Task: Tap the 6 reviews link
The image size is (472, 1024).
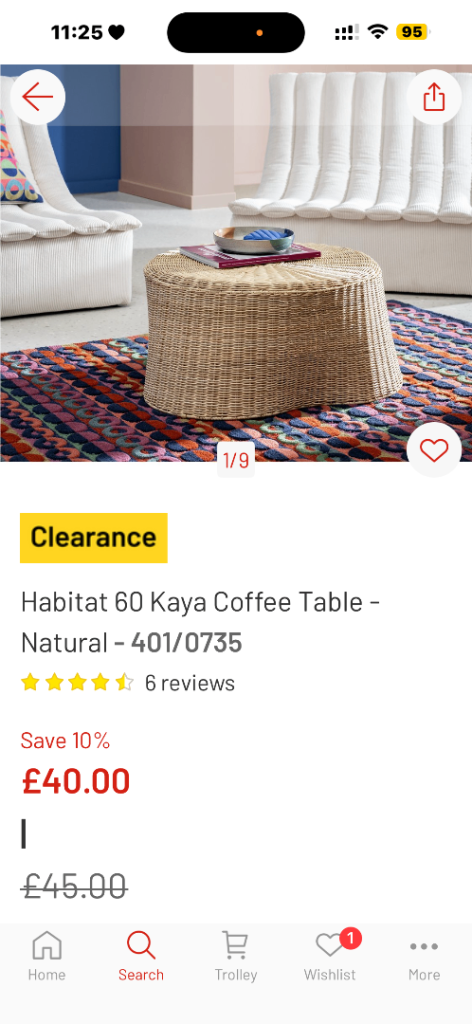Action: 189,683
